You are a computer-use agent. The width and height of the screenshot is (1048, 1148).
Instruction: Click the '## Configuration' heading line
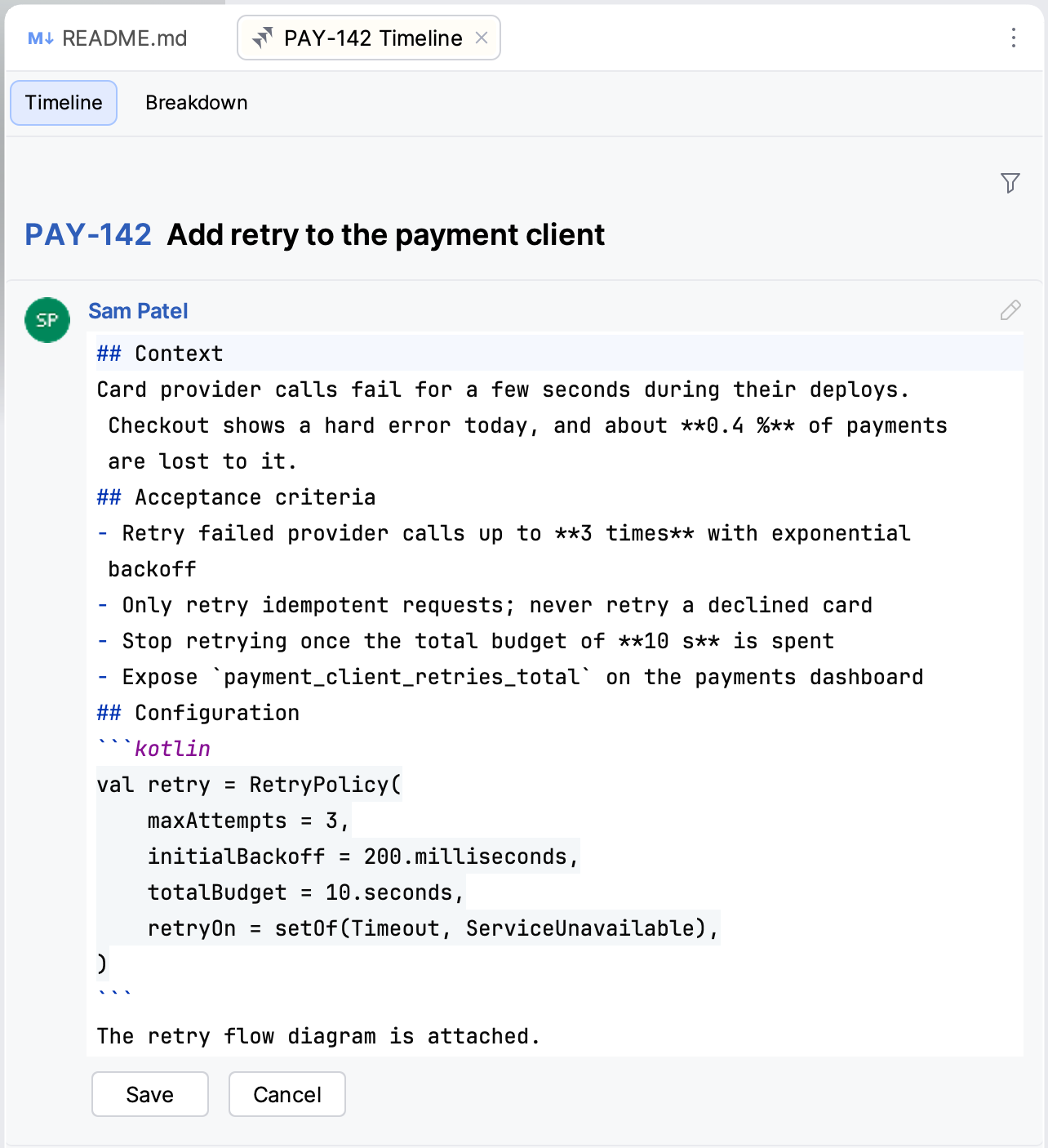click(198, 713)
